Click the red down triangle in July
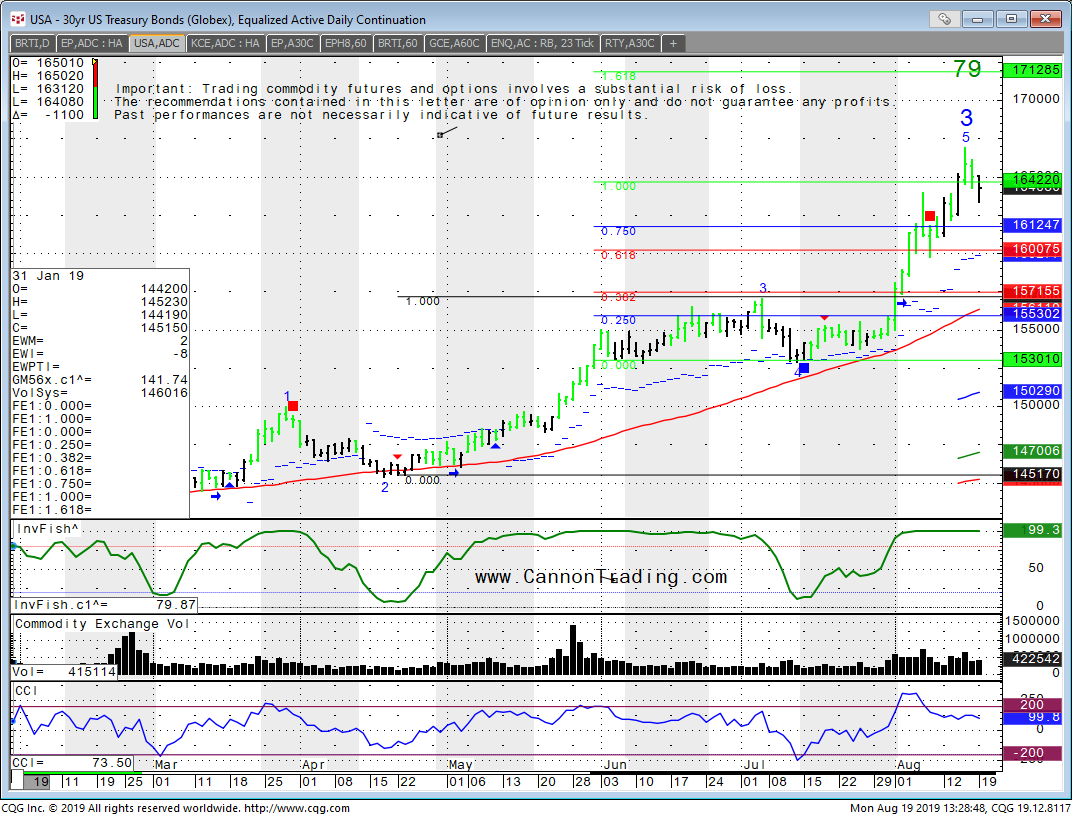1072x816 pixels. [x=824, y=317]
